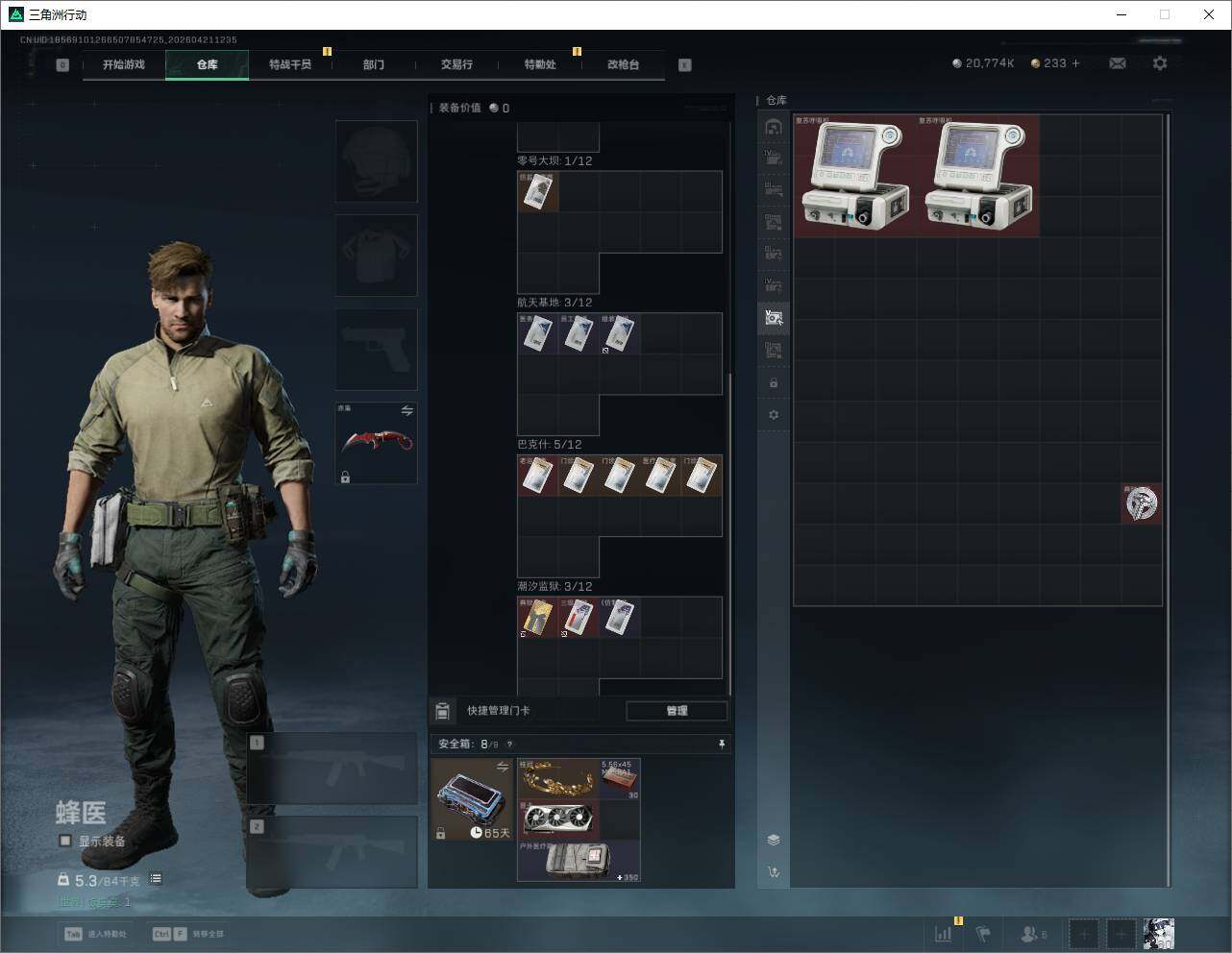Select the safe box container with 65天
1232x953 pixels.
472,799
